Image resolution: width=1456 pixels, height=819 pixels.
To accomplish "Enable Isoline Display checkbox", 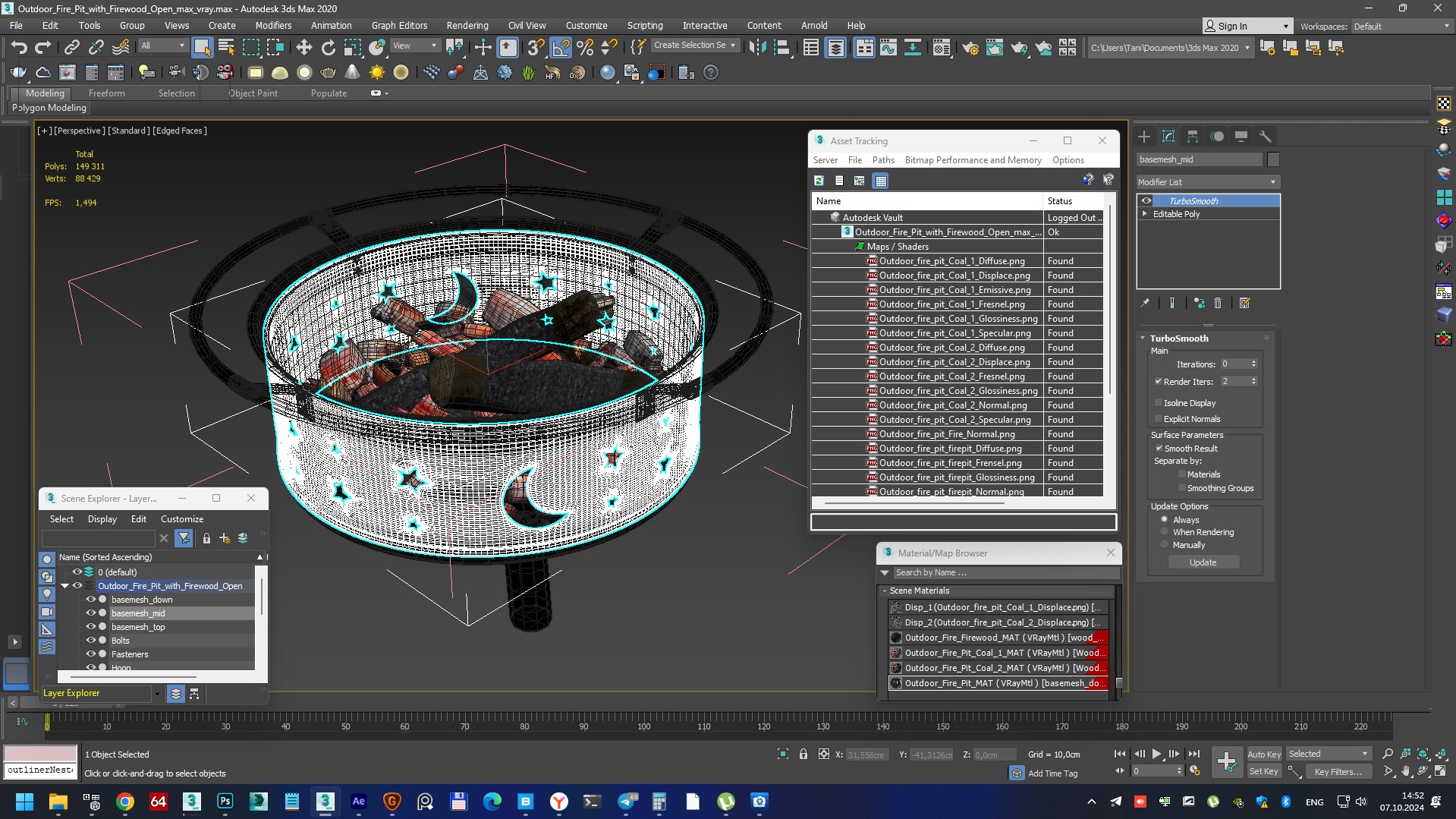I will tap(1159, 403).
